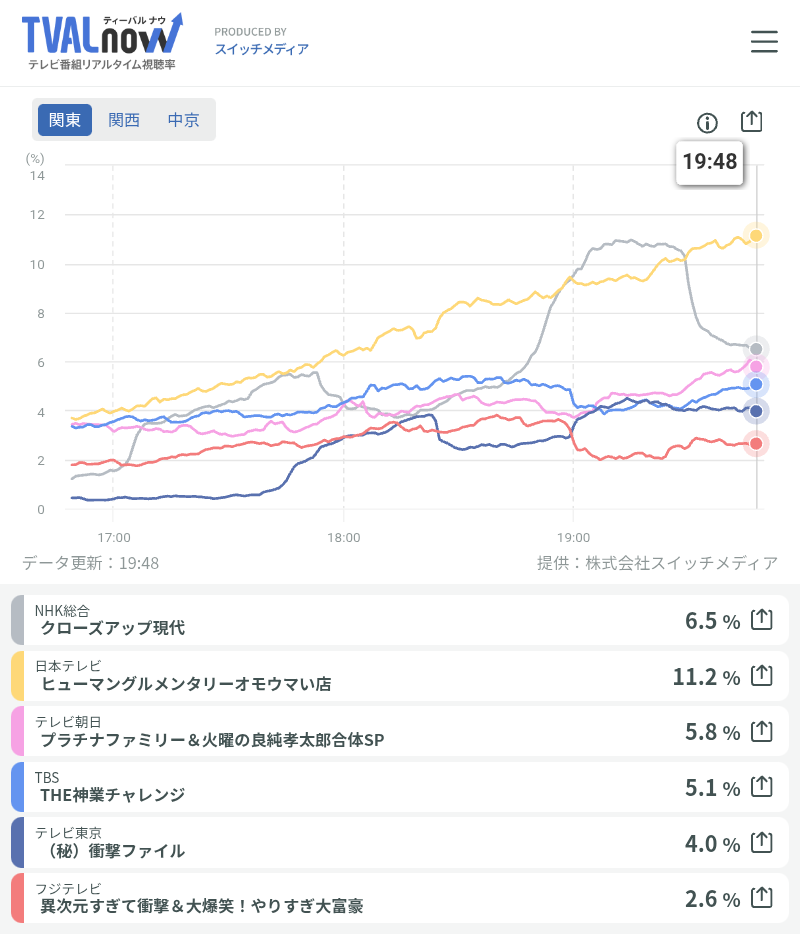
Task: Share the 日本テレビ program rating
Action: (x=762, y=676)
